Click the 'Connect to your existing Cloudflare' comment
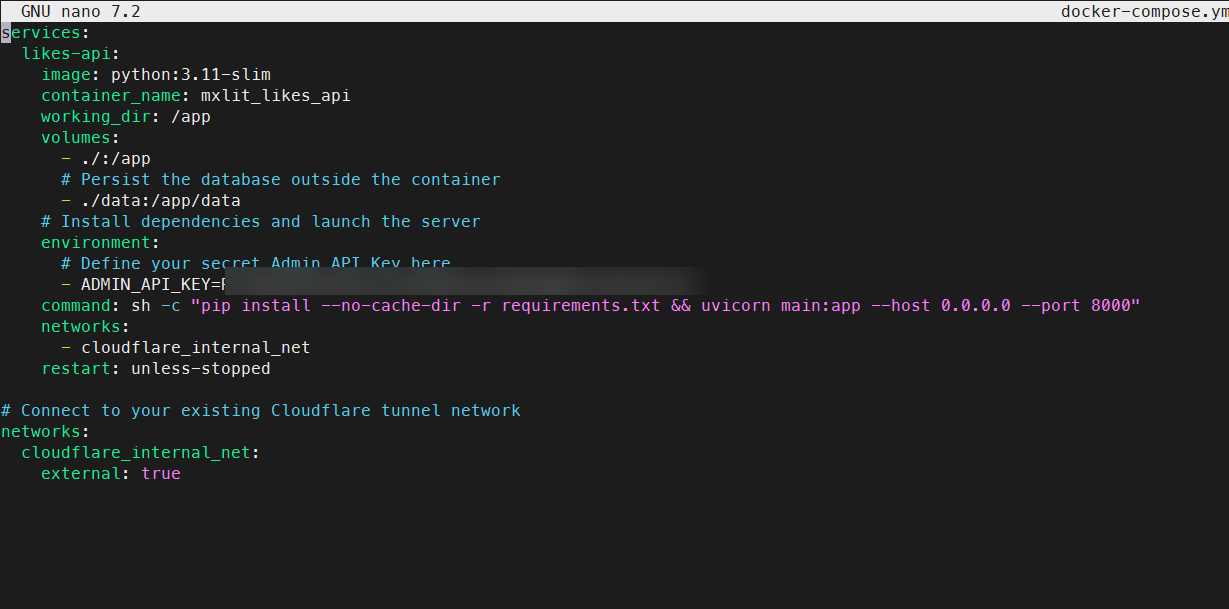This screenshot has height=609, width=1229. (260, 411)
